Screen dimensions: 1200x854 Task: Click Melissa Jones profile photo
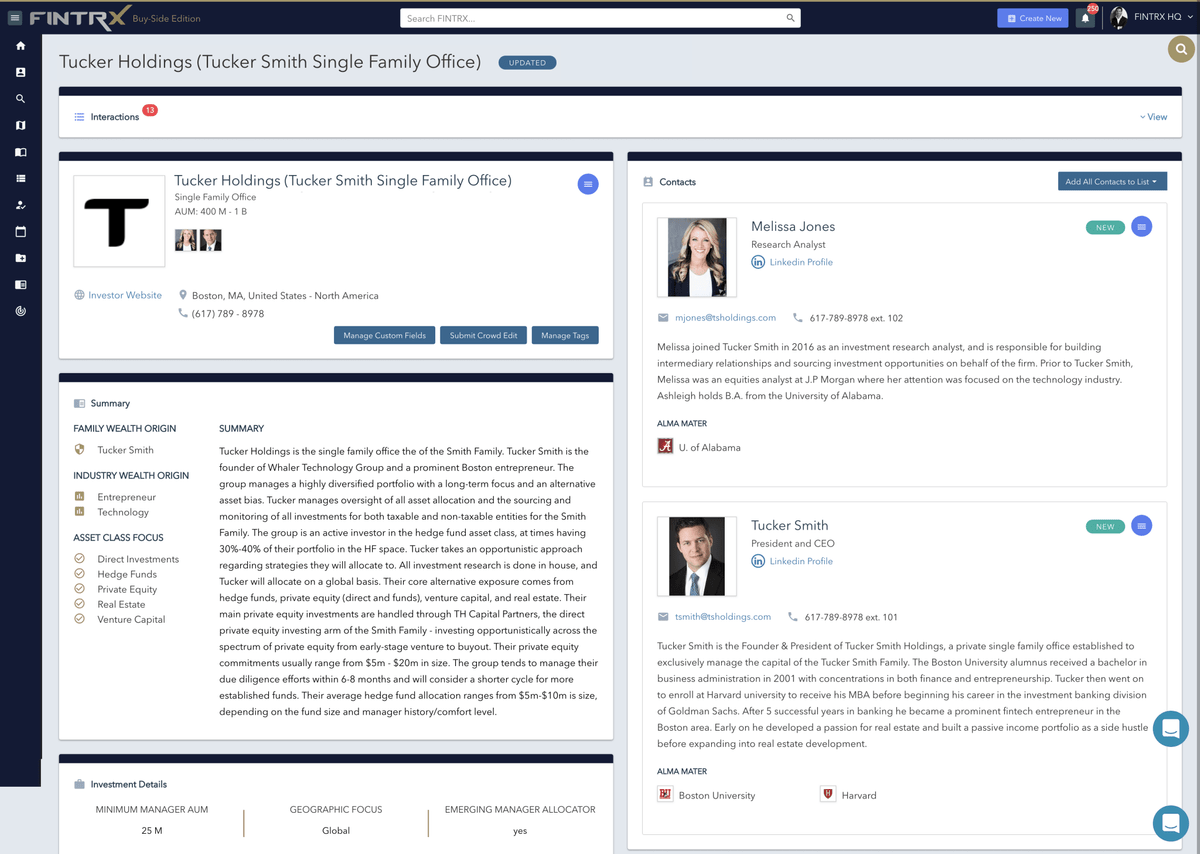[697, 257]
